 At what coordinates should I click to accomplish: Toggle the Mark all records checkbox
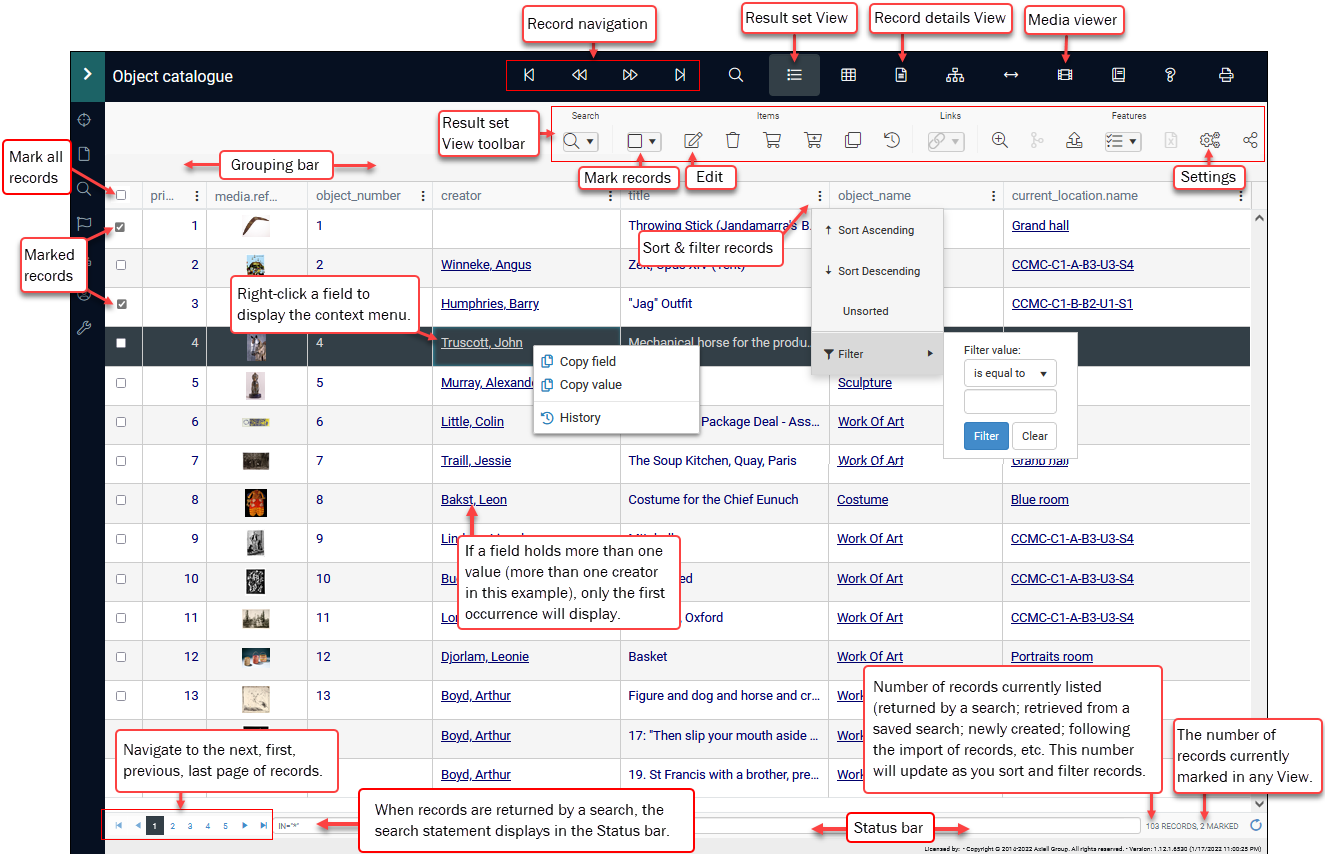(x=122, y=195)
